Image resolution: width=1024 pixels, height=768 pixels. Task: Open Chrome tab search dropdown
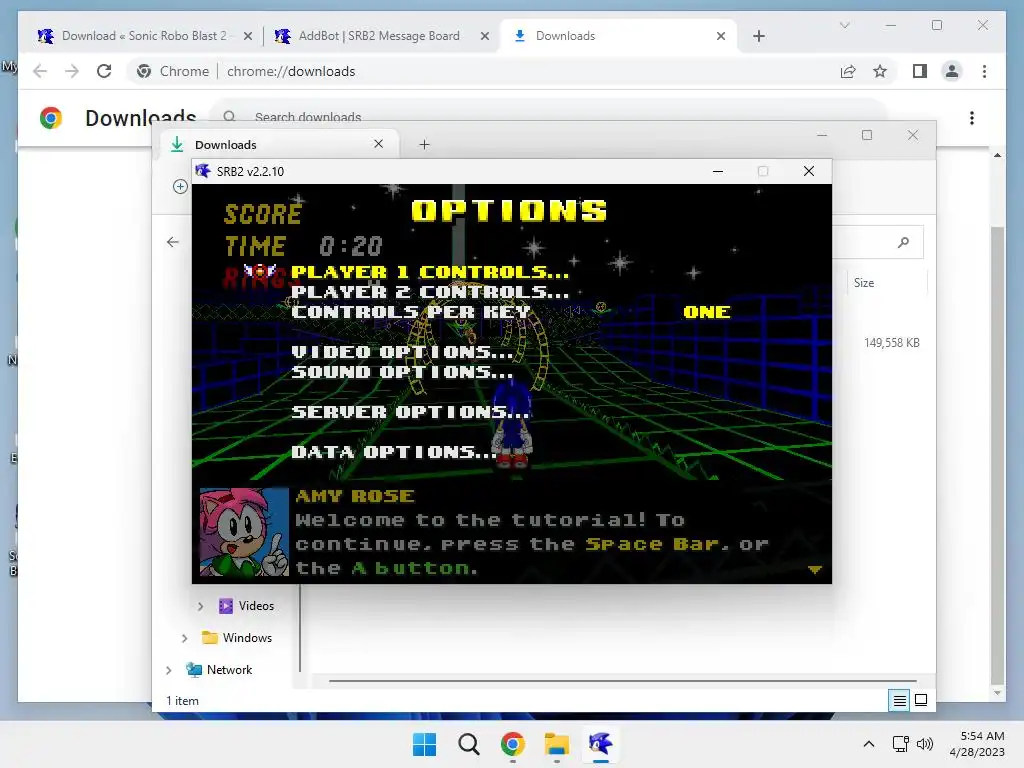click(x=844, y=25)
